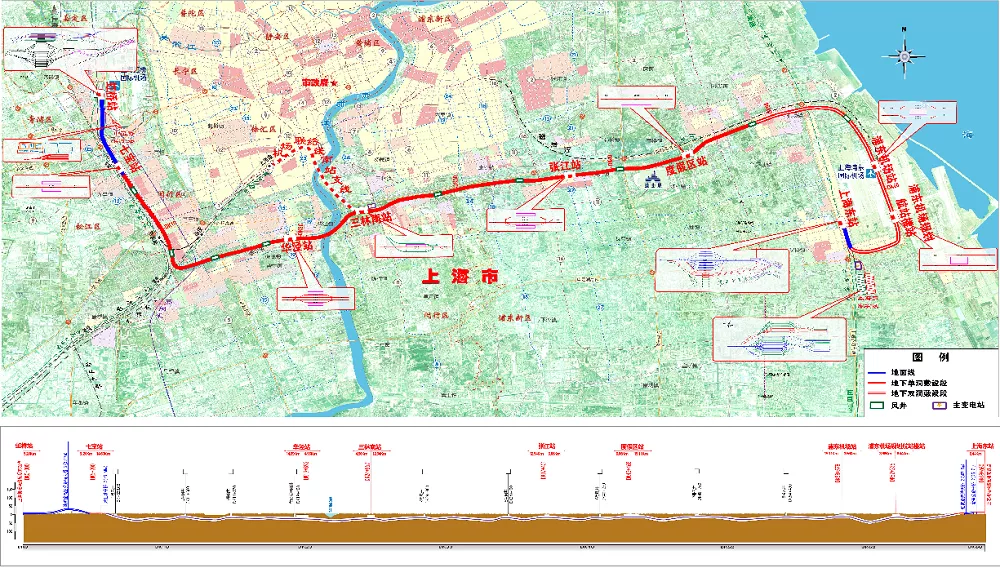The height and width of the screenshot is (568, 1000).
Task: Click the airport icon near 浦东机场站
Action: click(871, 173)
